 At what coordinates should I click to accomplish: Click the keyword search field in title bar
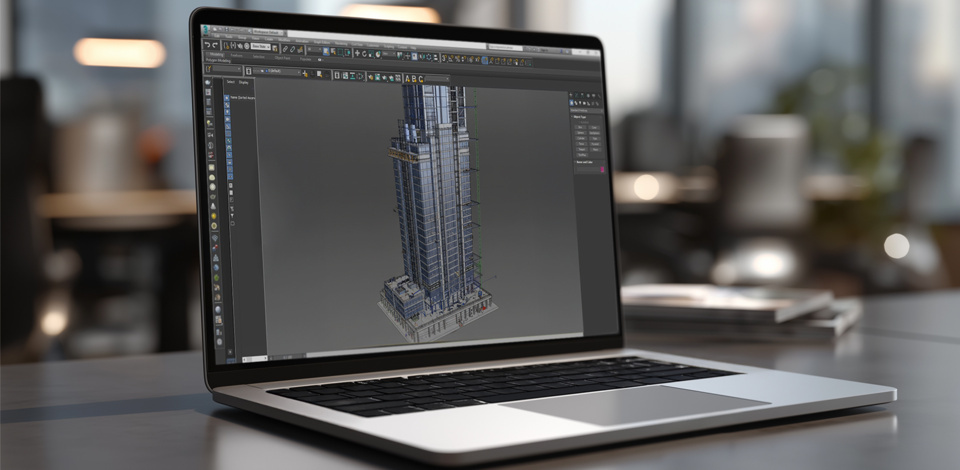[506, 48]
